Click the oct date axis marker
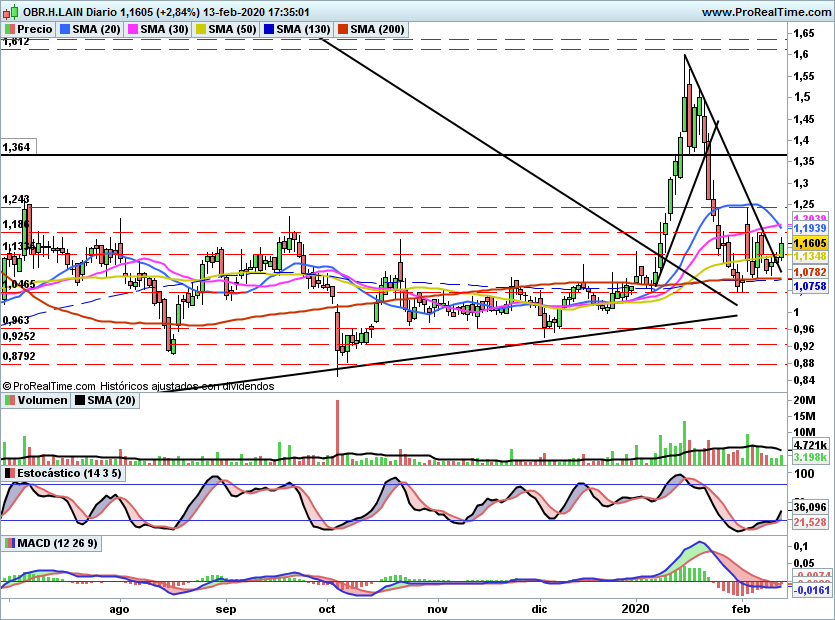835x620 pixels. coord(327,609)
